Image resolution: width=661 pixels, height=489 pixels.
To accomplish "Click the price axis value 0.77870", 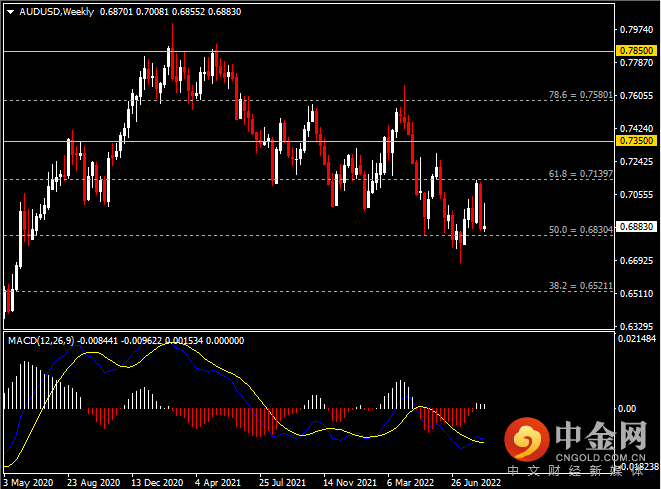I will [636, 62].
